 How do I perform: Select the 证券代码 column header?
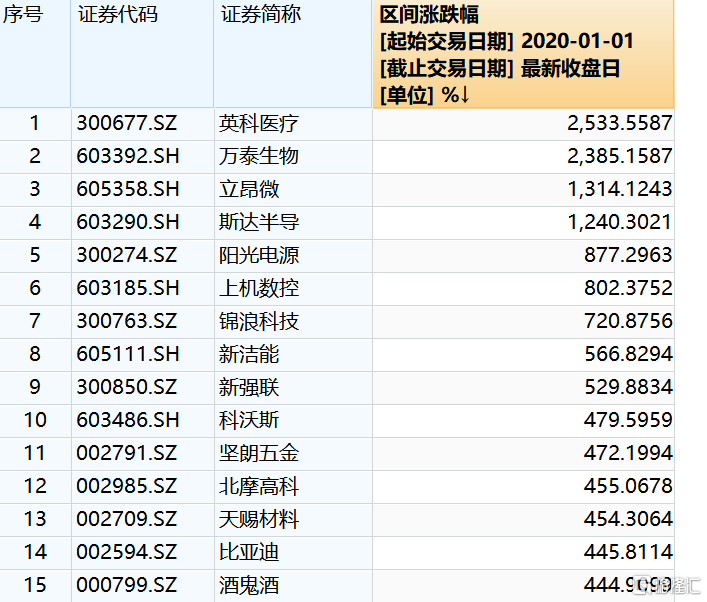pyautogui.click(x=142, y=54)
